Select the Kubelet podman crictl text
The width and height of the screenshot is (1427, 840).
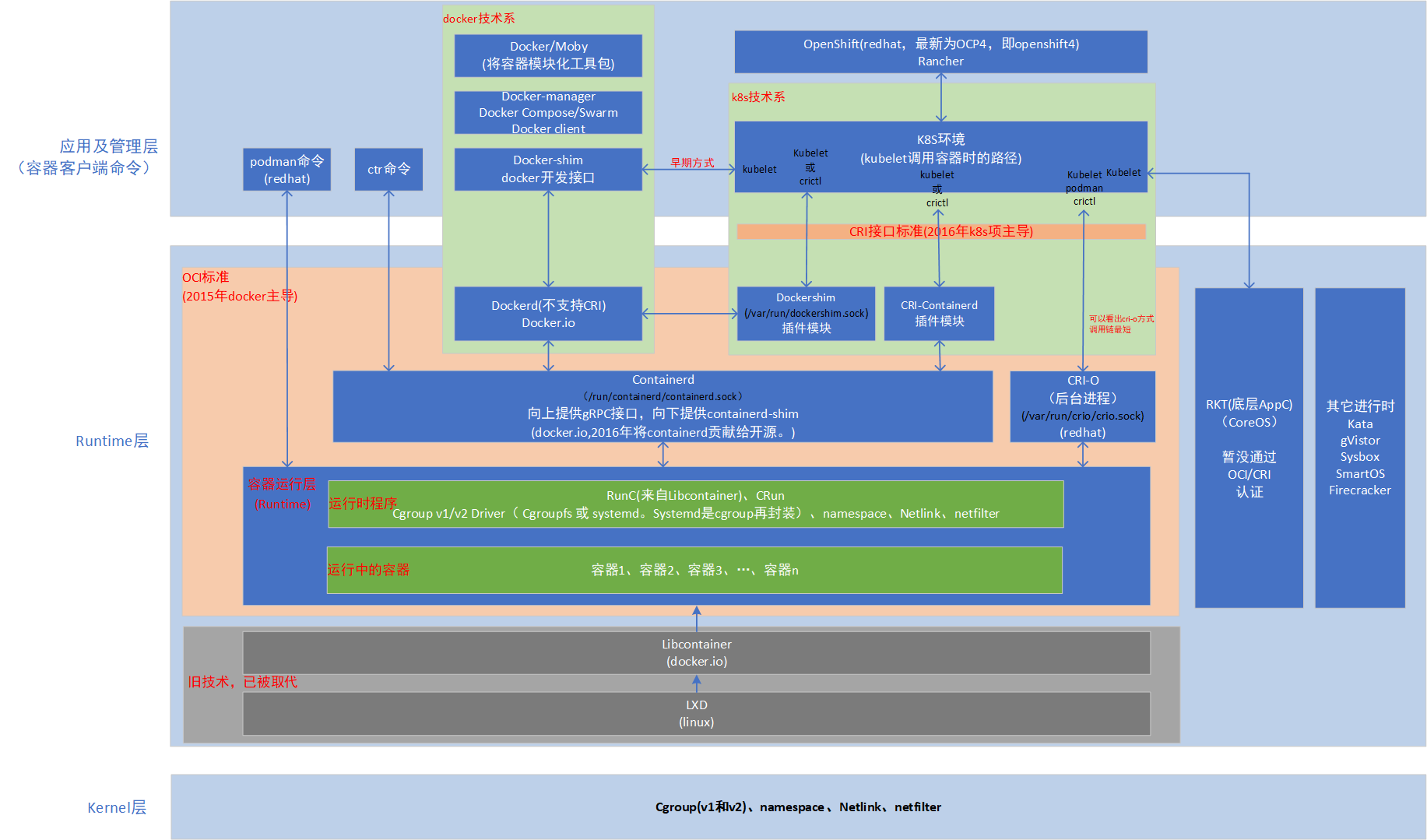point(1084,188)
